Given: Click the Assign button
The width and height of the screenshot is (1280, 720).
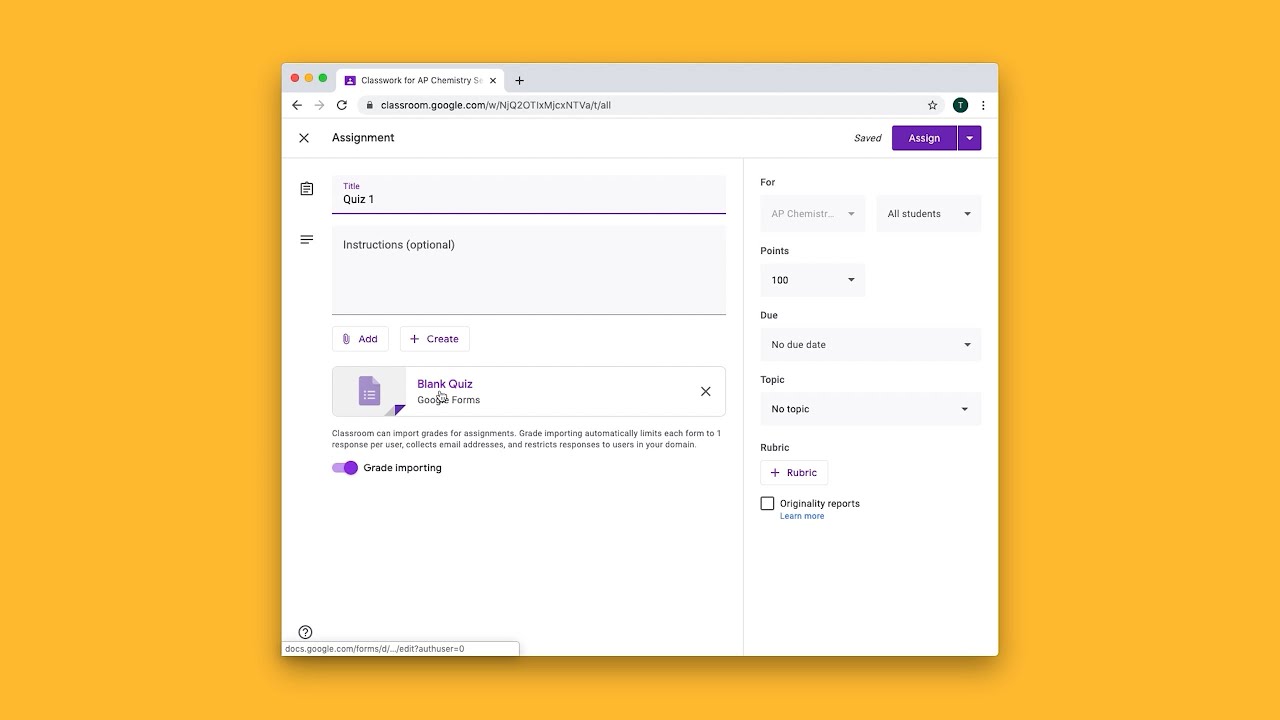Looking at the screenshot, I should pyautogui.click(x=923, y=138).
